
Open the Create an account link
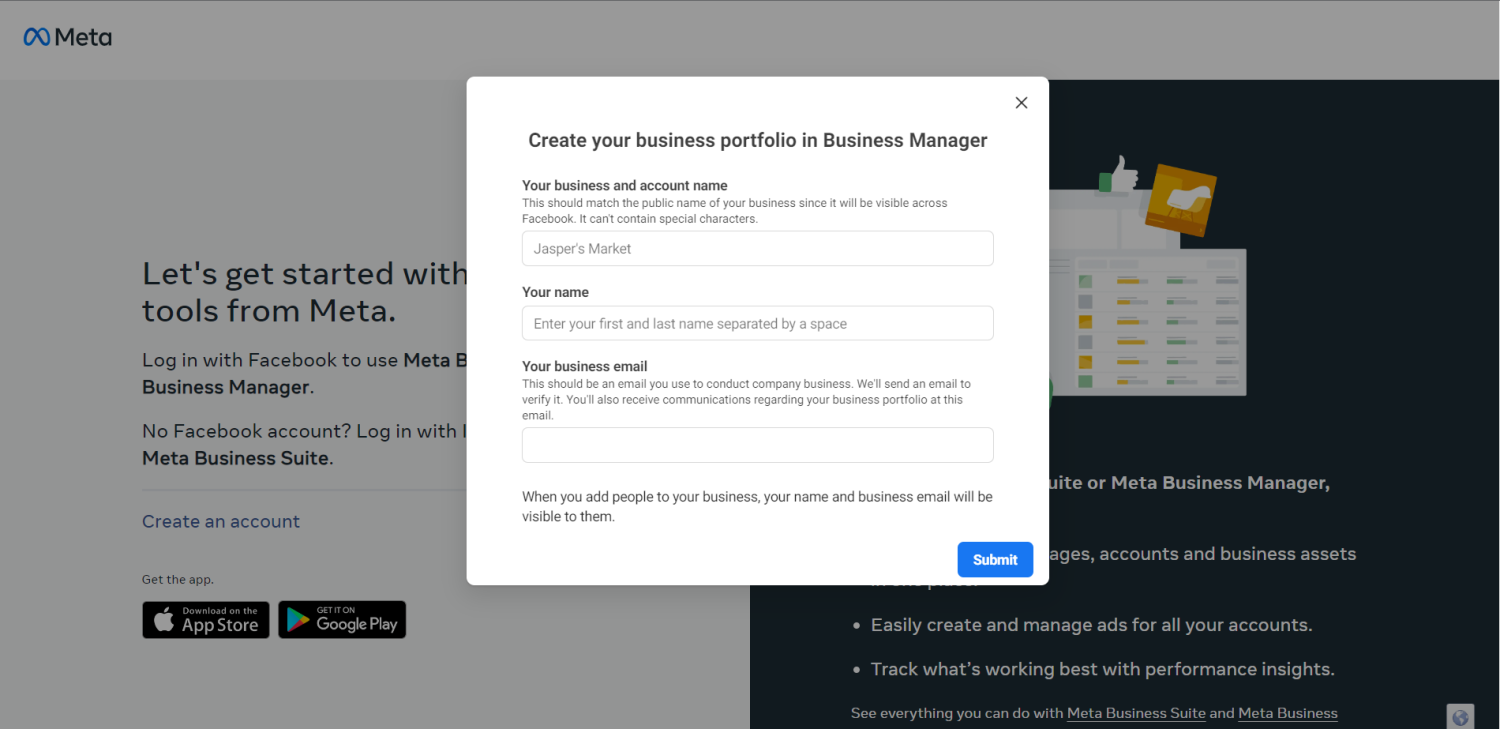(220, 521)
